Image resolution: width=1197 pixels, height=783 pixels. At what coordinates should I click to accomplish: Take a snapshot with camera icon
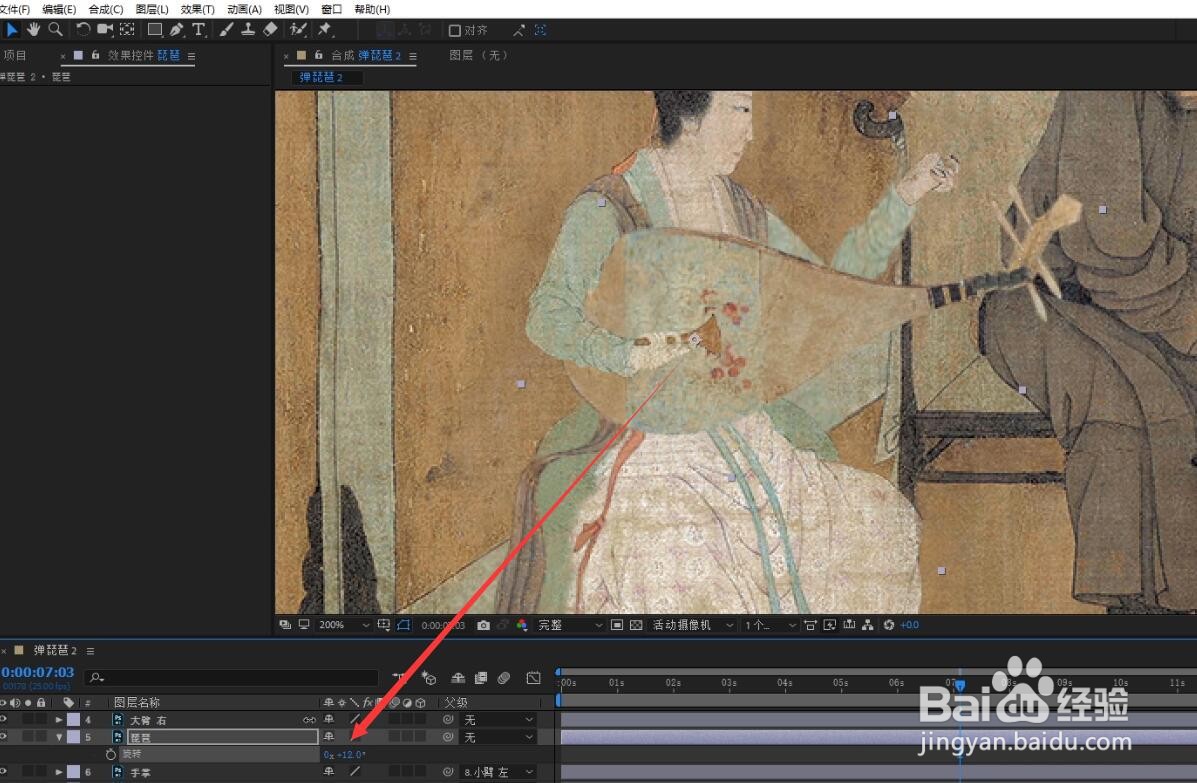click(483, 625)
